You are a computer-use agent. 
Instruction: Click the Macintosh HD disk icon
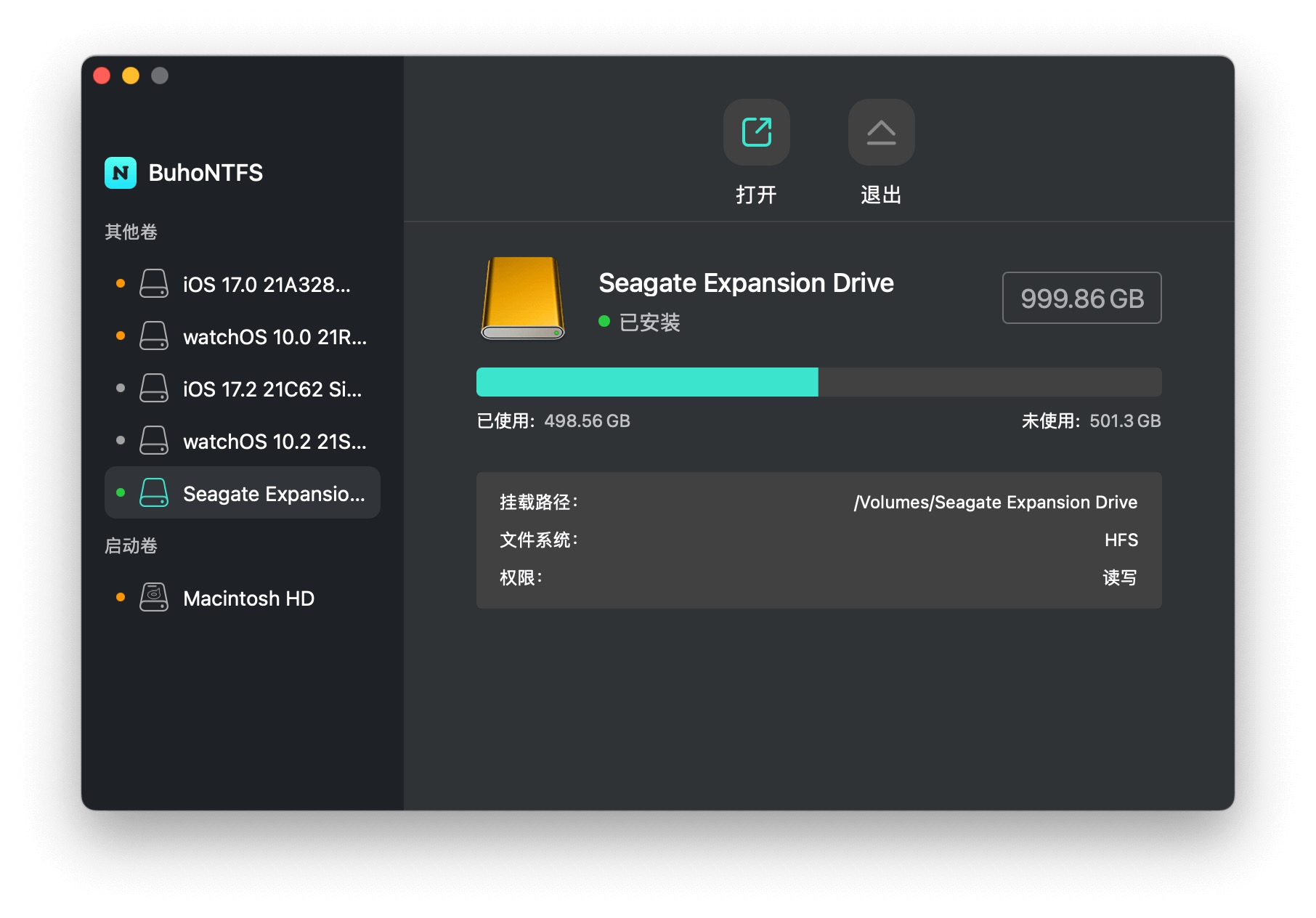(x=154, y=598)
